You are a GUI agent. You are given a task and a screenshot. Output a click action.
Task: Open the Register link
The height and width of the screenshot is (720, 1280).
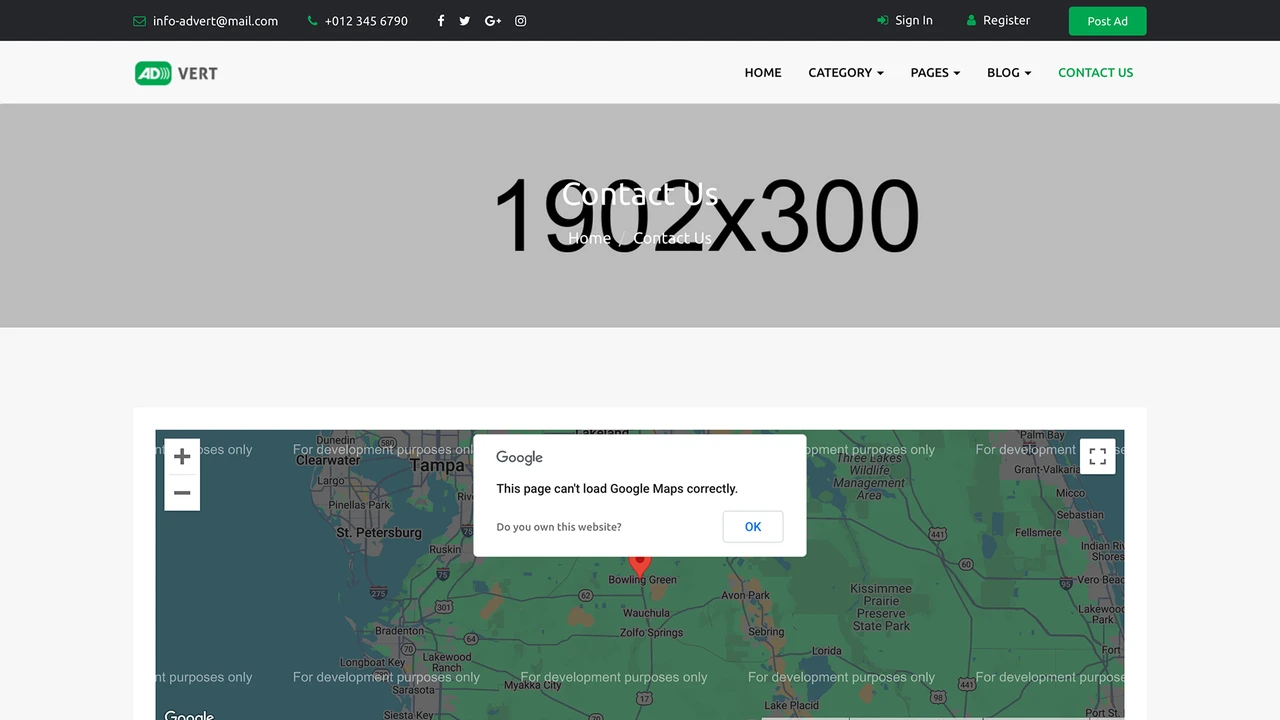[x=998, y=20]
